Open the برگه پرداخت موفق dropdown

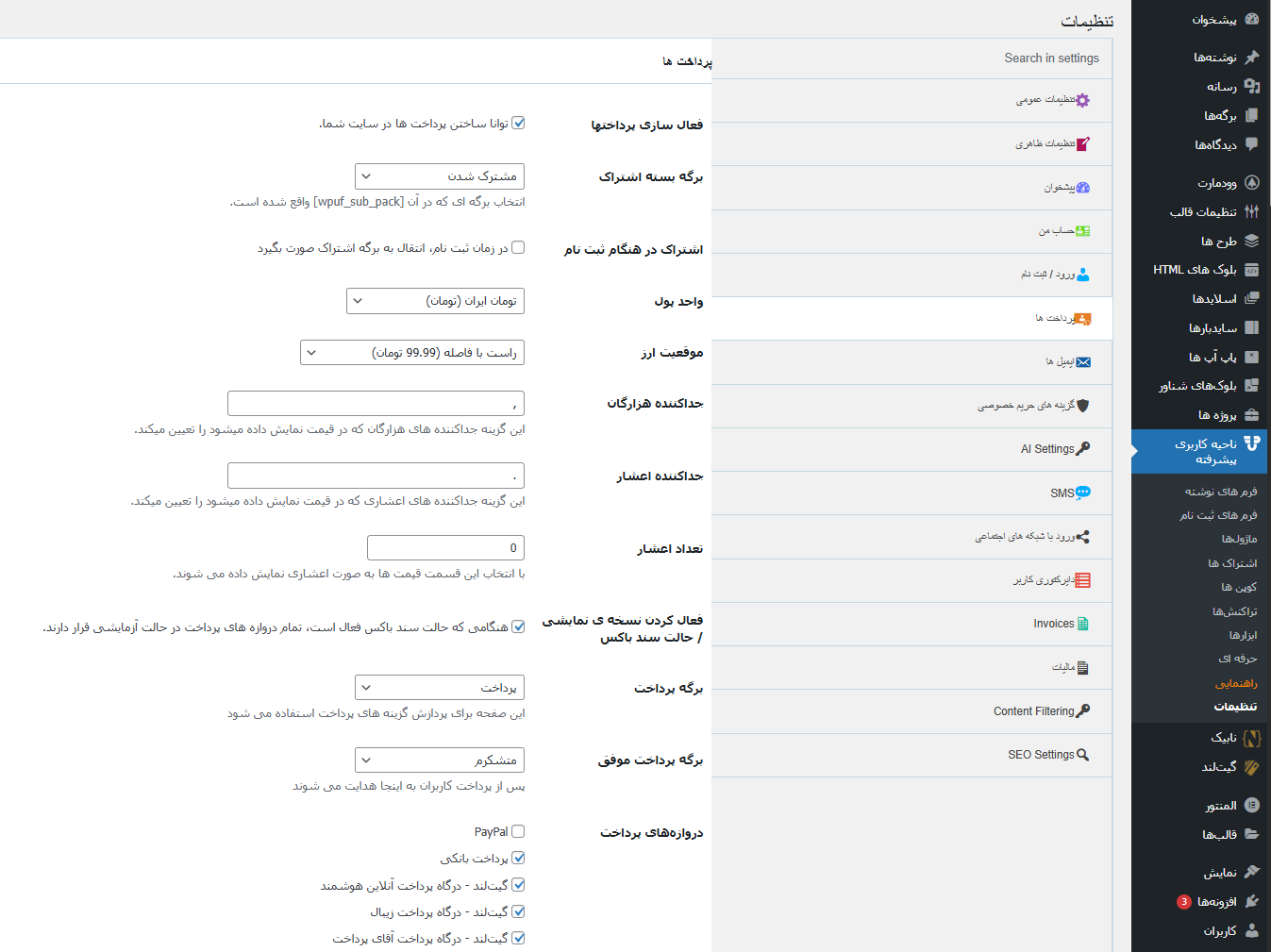[x=439, y=760]
